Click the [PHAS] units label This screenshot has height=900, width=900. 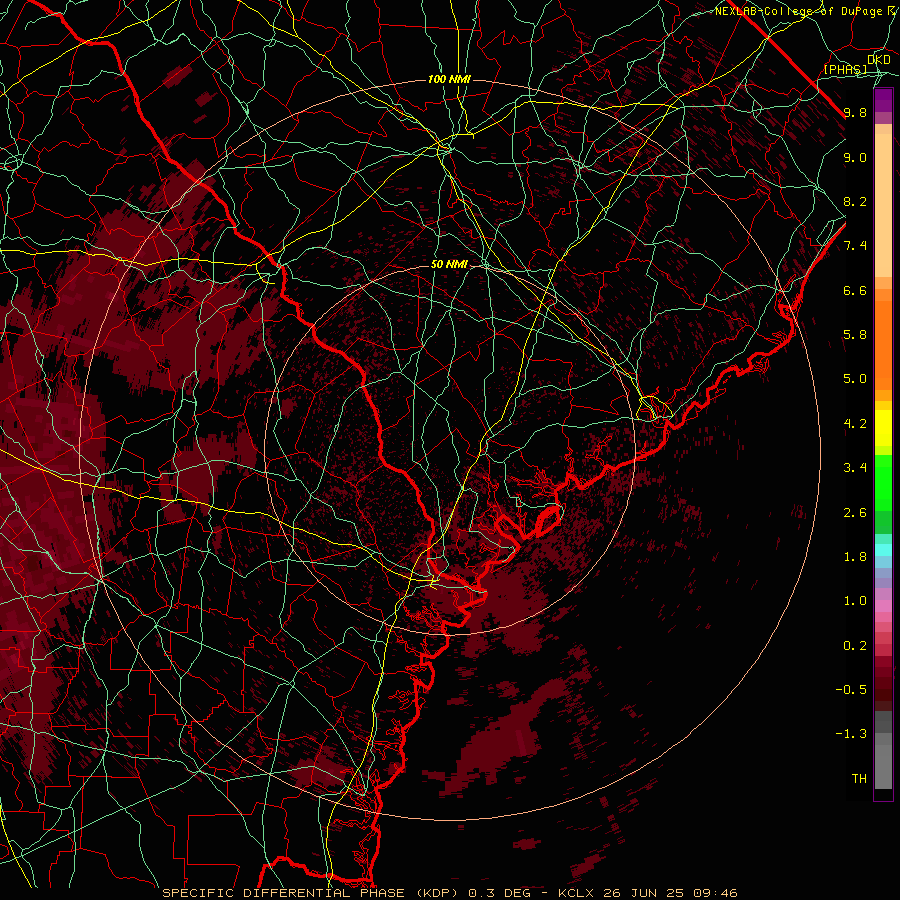click(845, 69)
